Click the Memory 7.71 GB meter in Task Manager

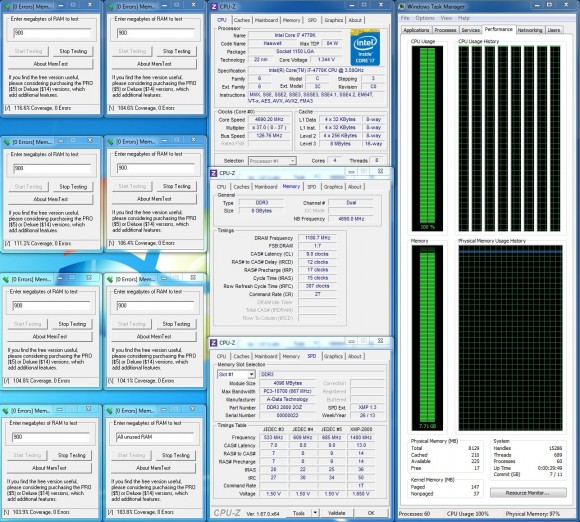coord(427,337)
